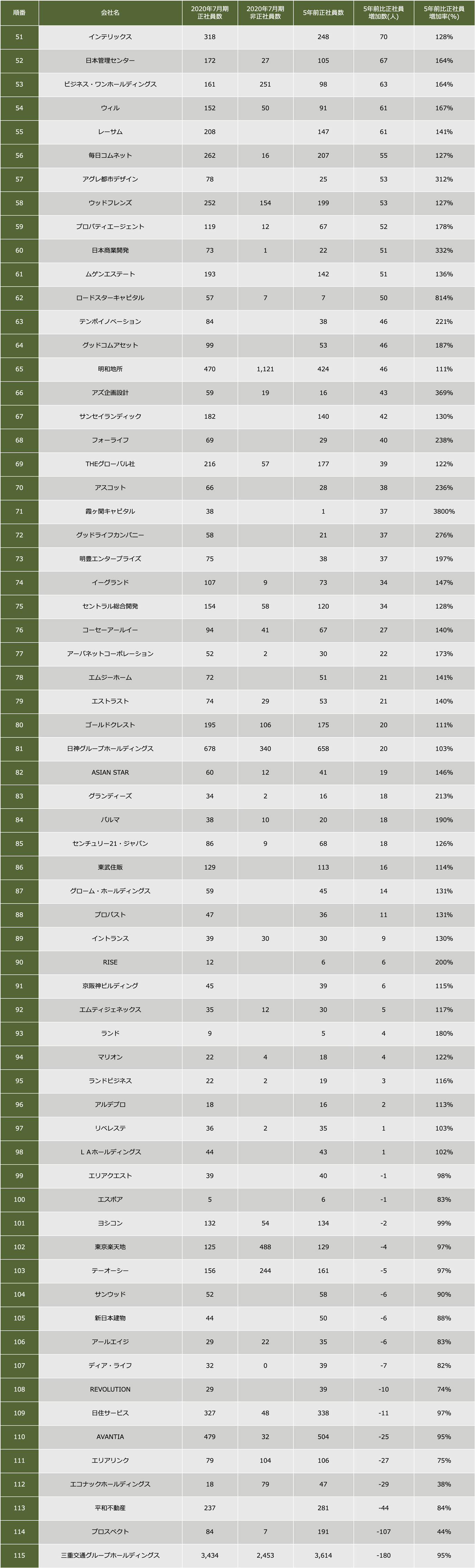Select the インテリックス company cell

[110, 37]
